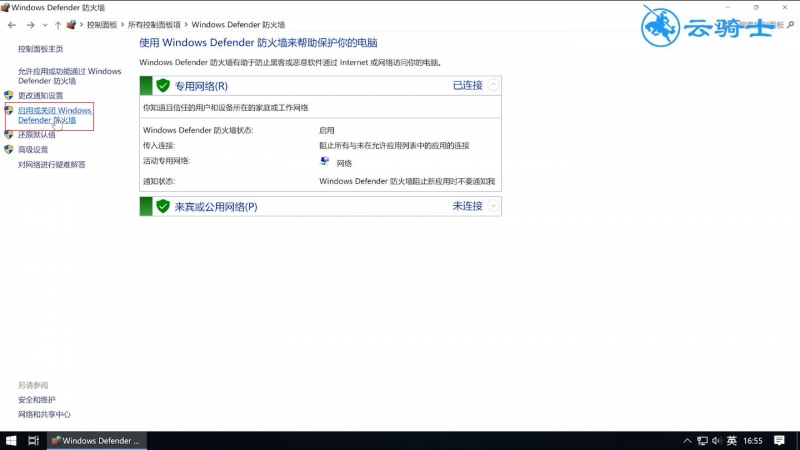800x450 pixels.
Task: Open recent locations dropdown arrow
Action: click(x=45, y=25)
